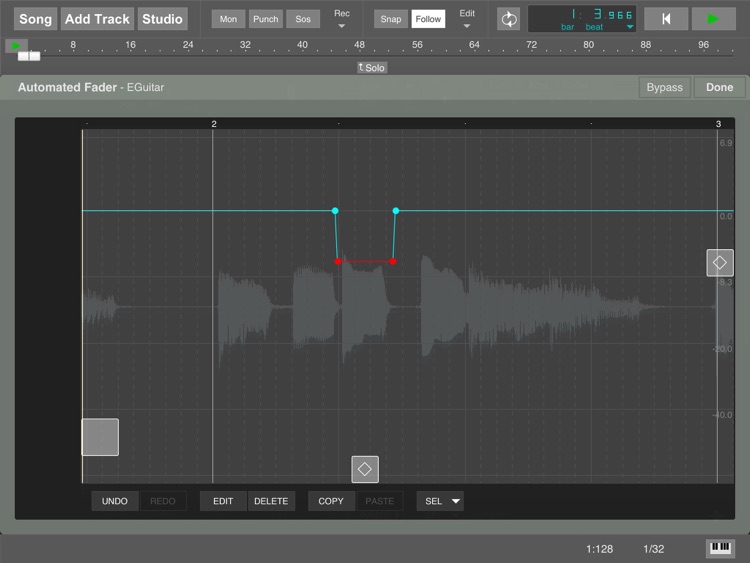Click the bar beat position display
The image size is (750, 563).
582,19
